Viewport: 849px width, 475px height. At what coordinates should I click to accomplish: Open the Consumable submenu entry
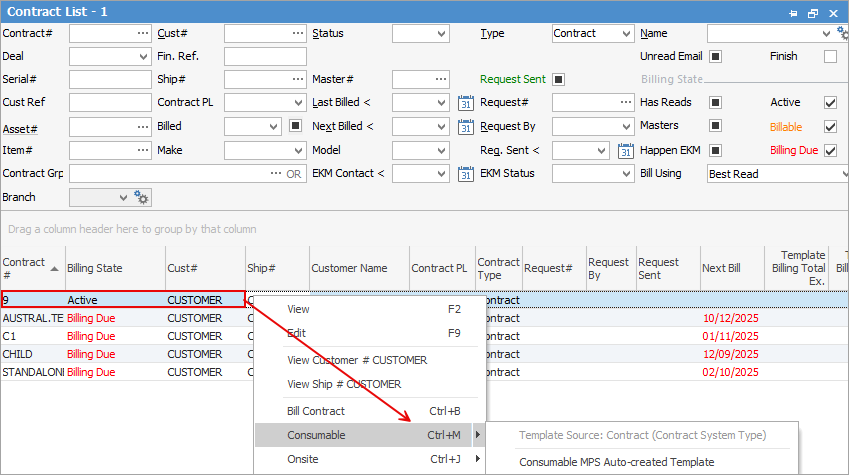tap(370, 435)
